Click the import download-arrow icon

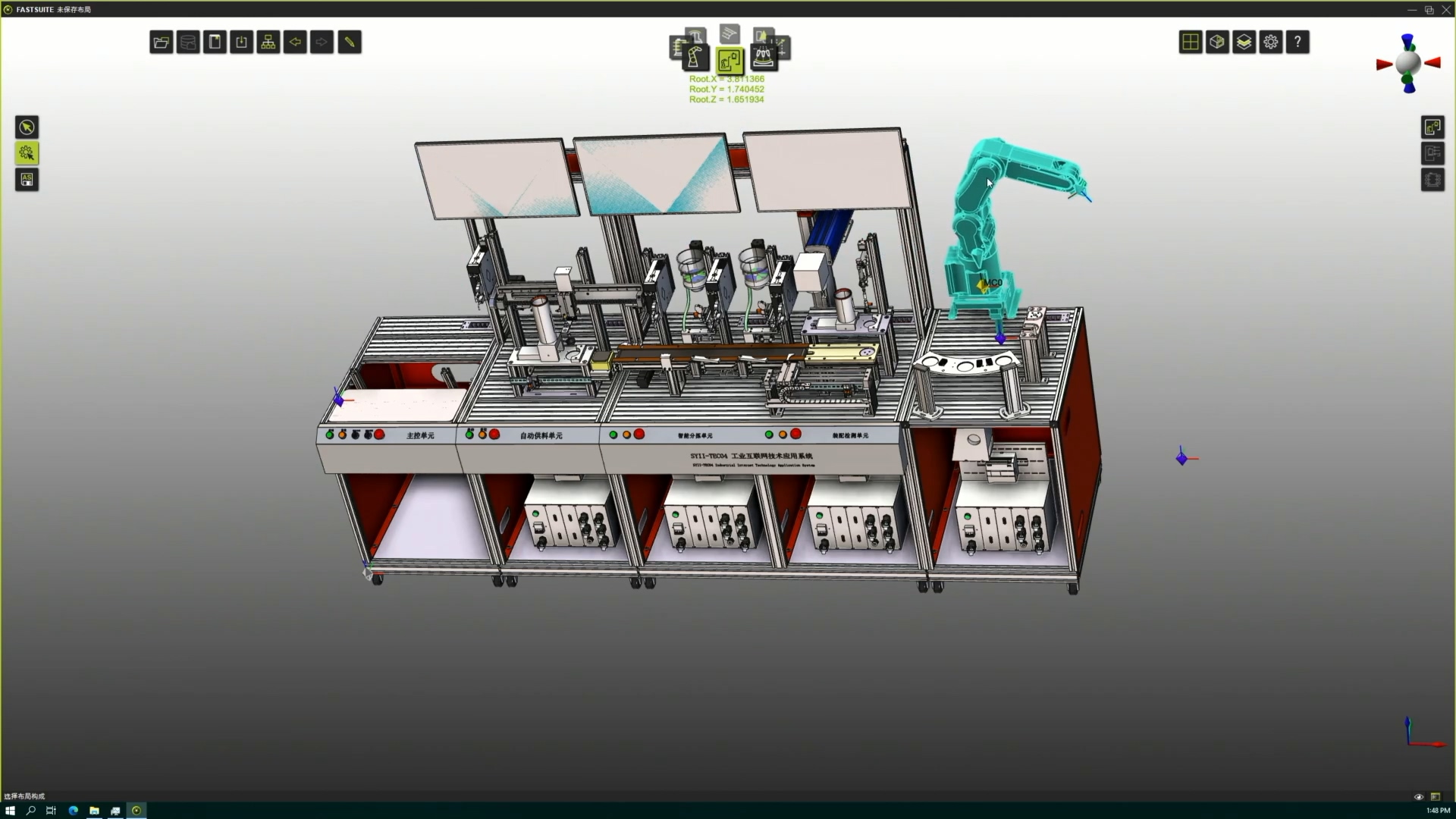(x=241, y=42)
